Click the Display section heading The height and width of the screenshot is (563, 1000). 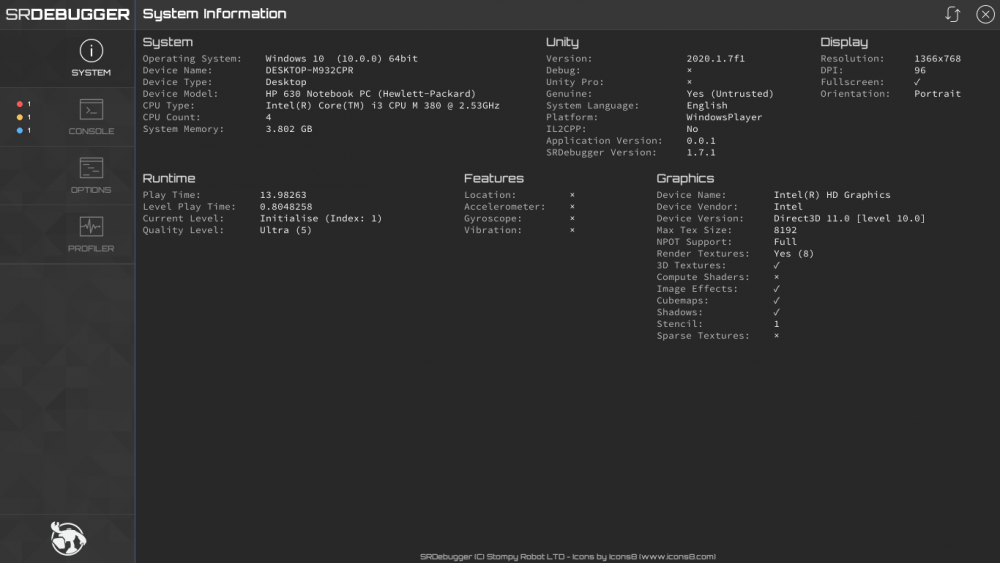pyautogui.click(x=844, y=42)
